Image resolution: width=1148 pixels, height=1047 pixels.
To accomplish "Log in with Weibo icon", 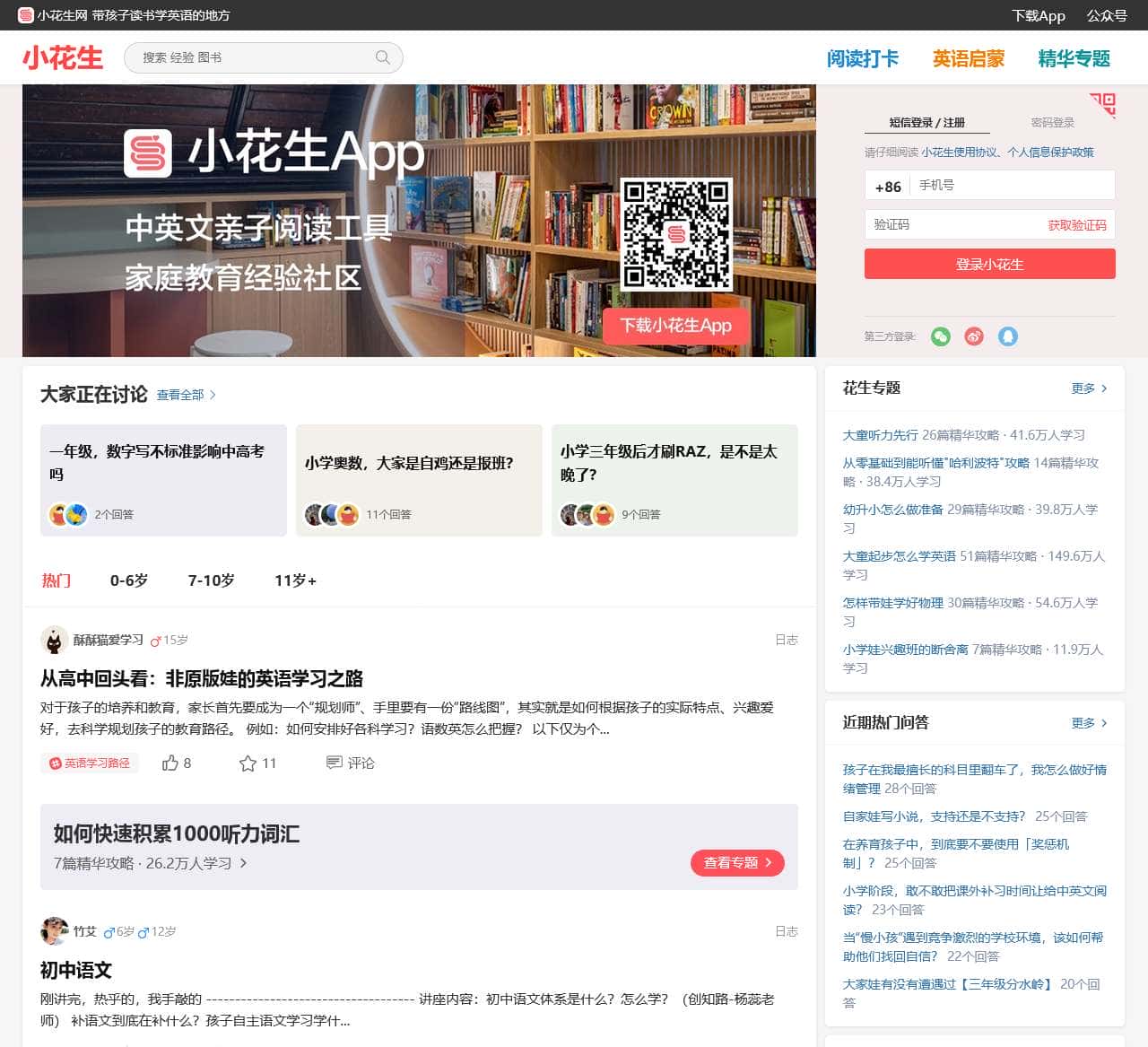I will [974, 336].
